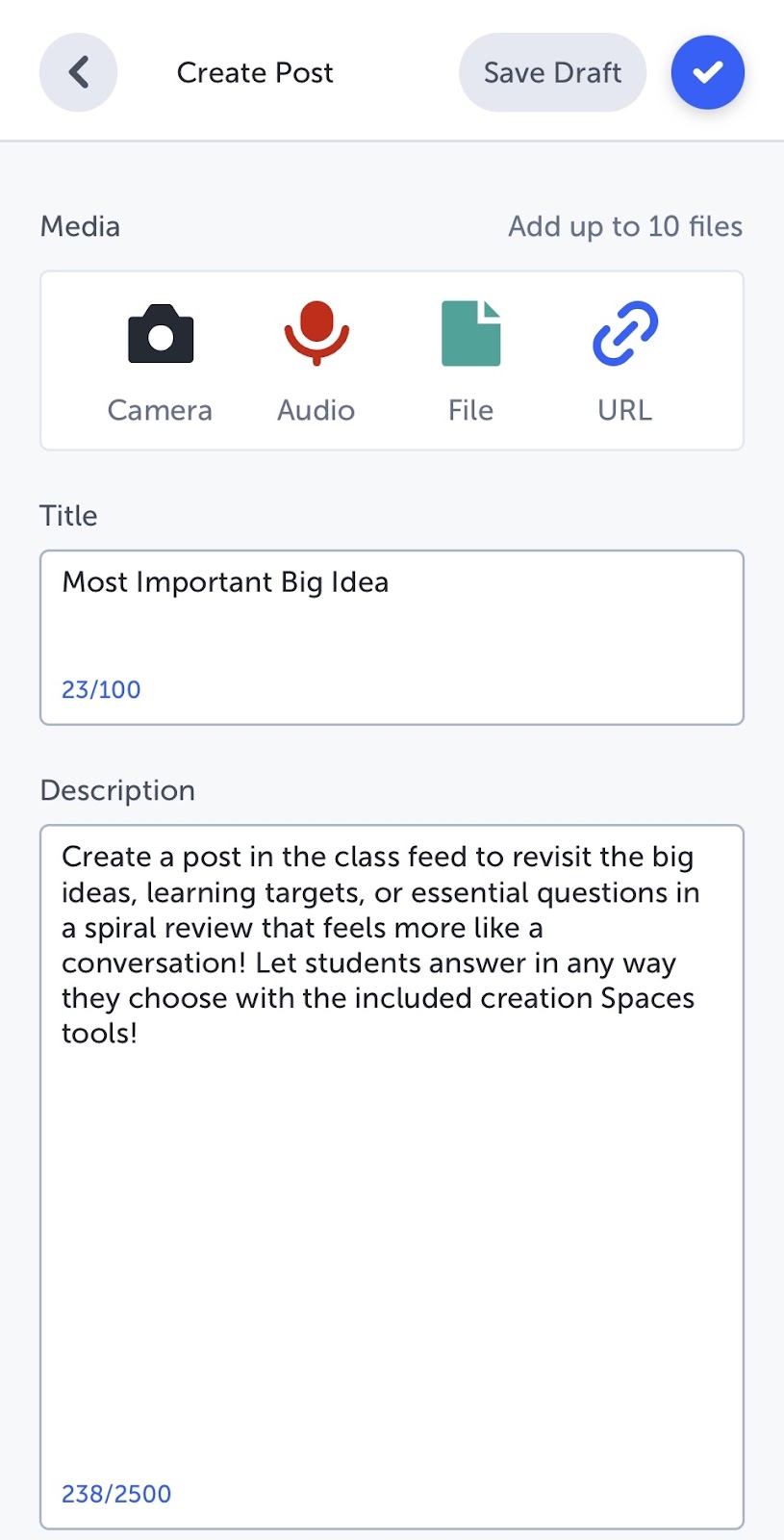Select the URL text label
The width and height of the screenshot is (784, 1540).
pos(625,410)
